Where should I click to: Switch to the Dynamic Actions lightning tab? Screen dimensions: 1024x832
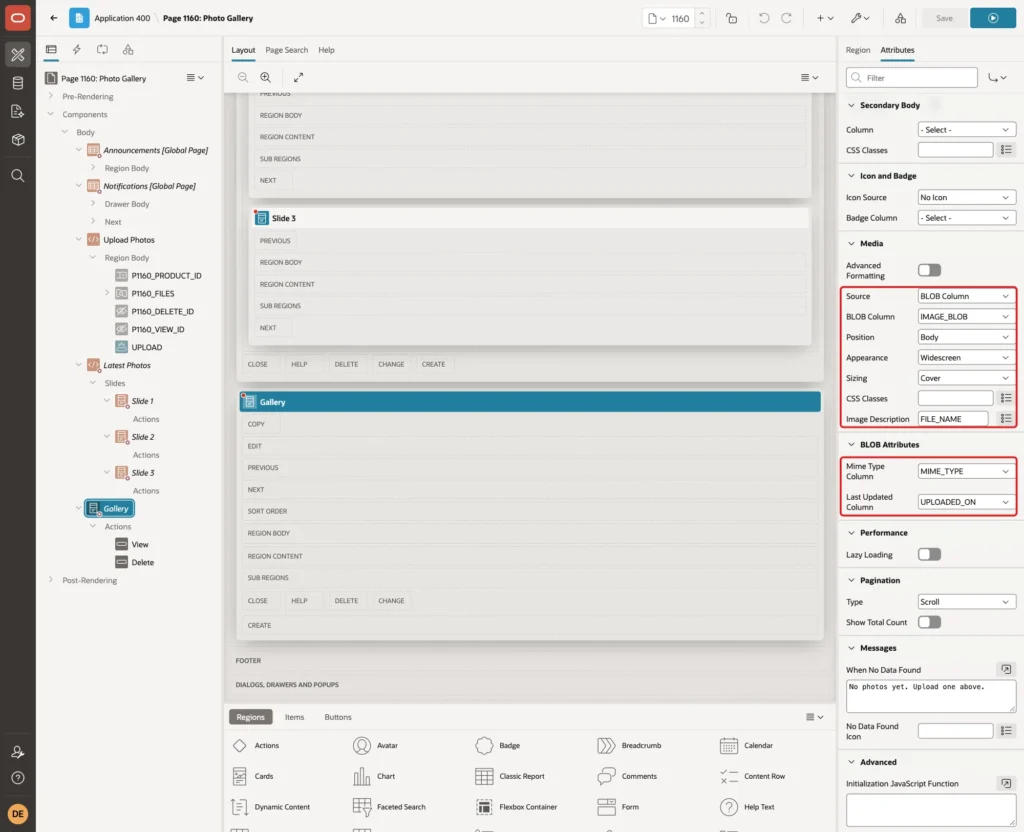[x=76, y=50]
